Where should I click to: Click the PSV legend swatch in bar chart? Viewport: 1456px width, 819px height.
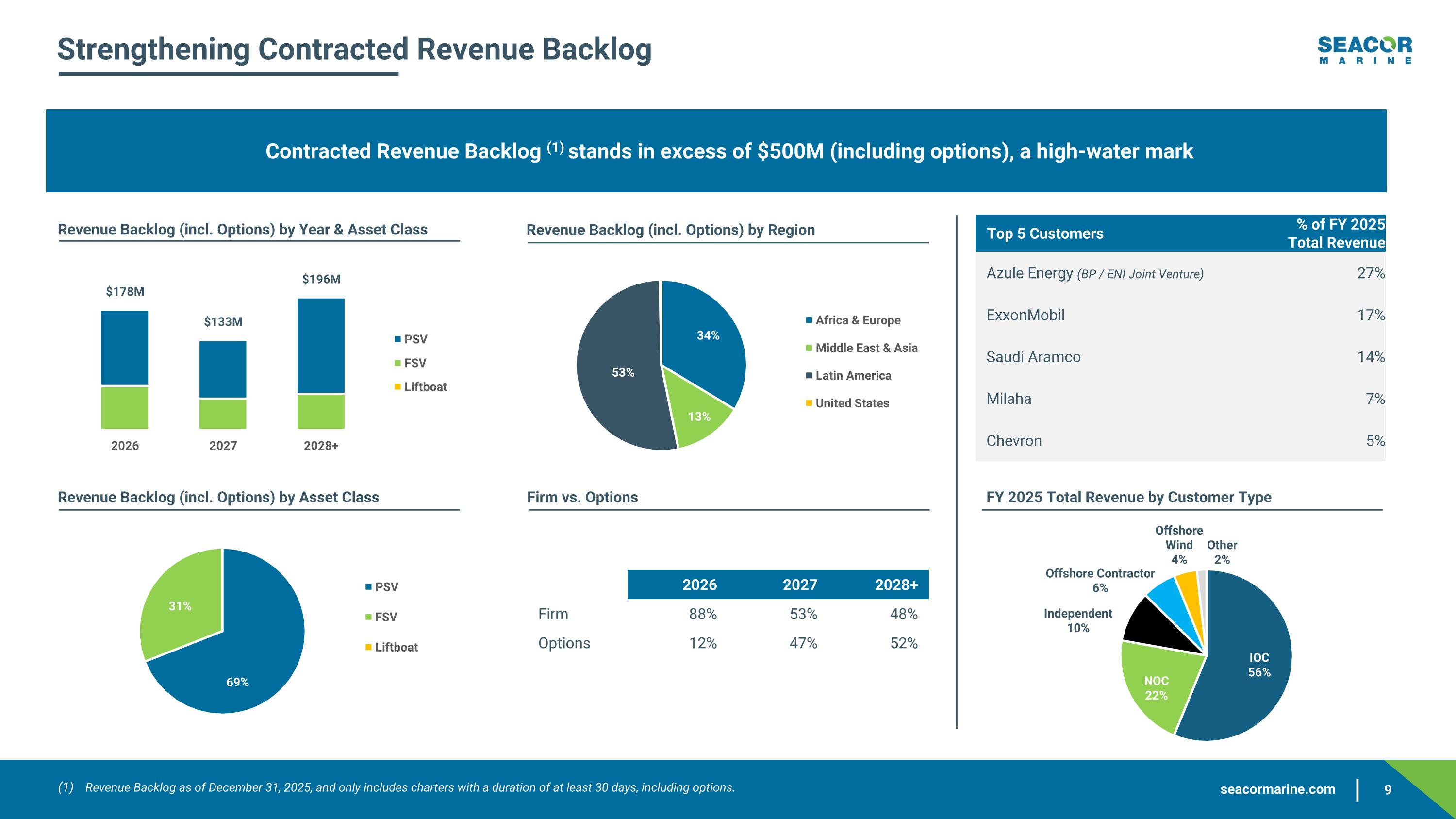398,339
